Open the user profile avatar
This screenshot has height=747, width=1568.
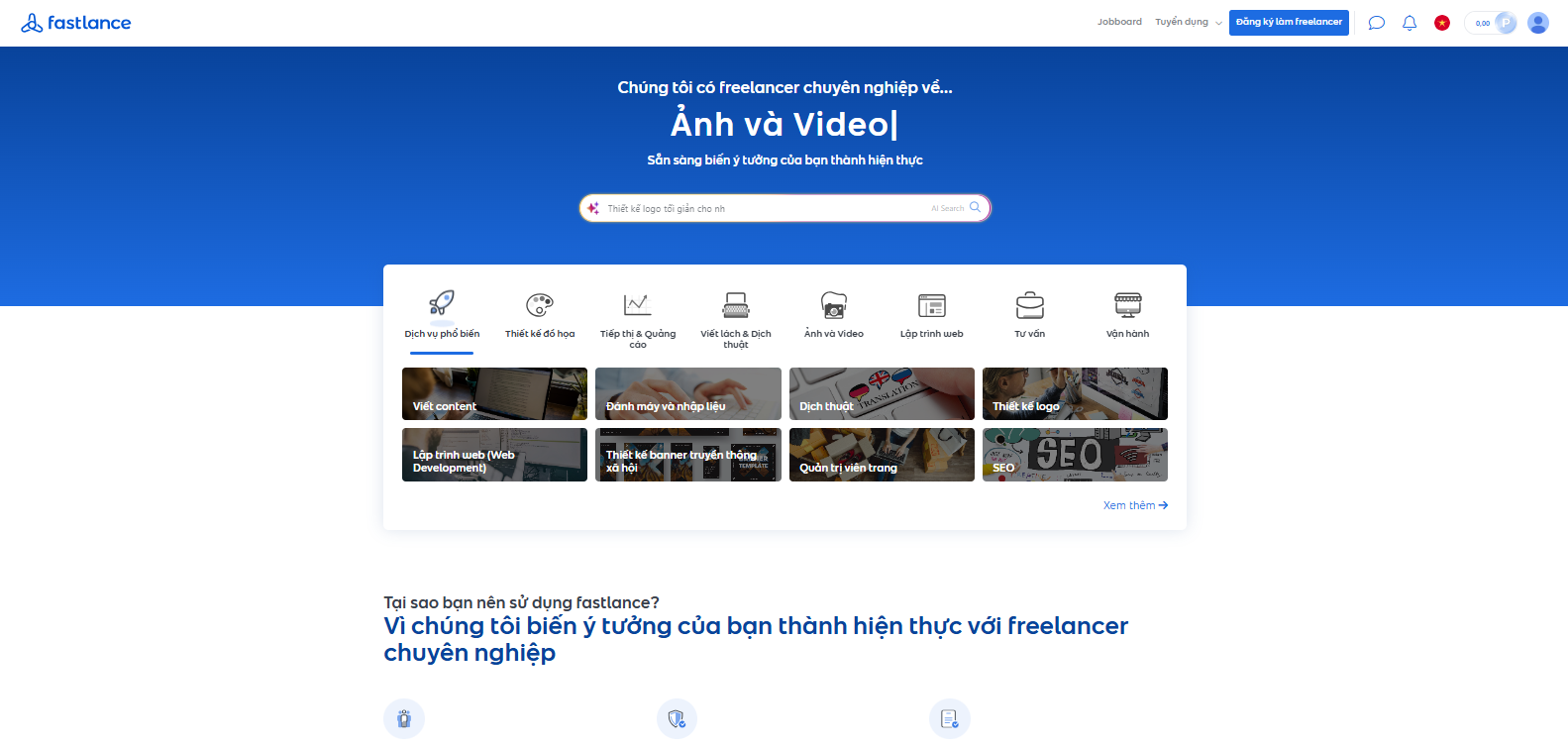coord(1537,23)
